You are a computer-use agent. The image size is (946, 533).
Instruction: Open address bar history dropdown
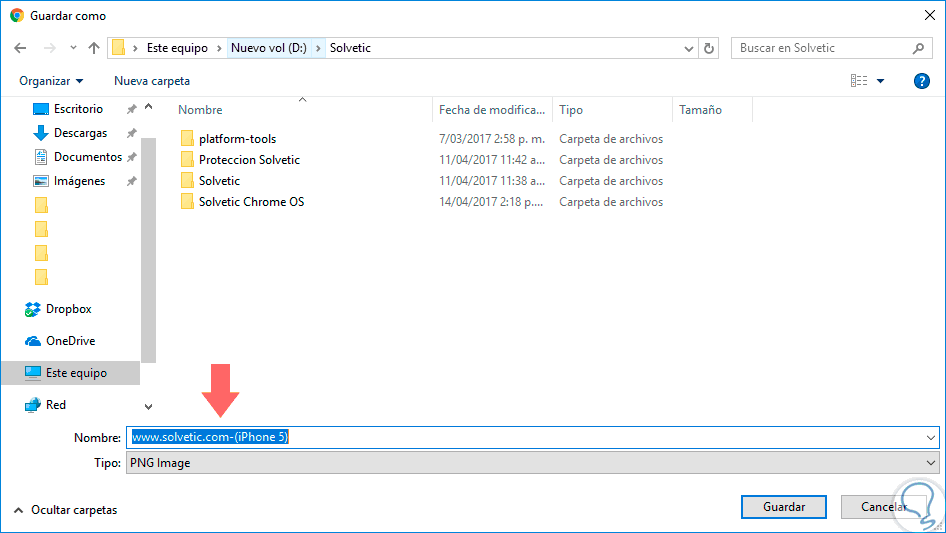click(x=688, y=48)
